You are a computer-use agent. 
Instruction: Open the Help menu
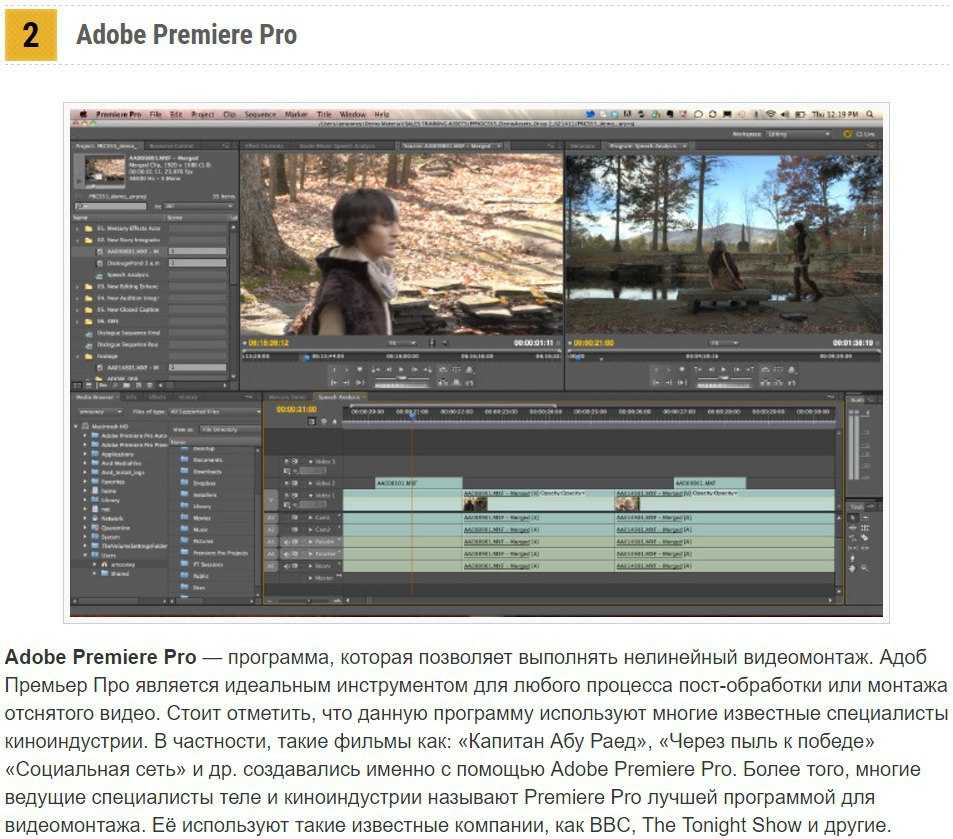[381, 114]
